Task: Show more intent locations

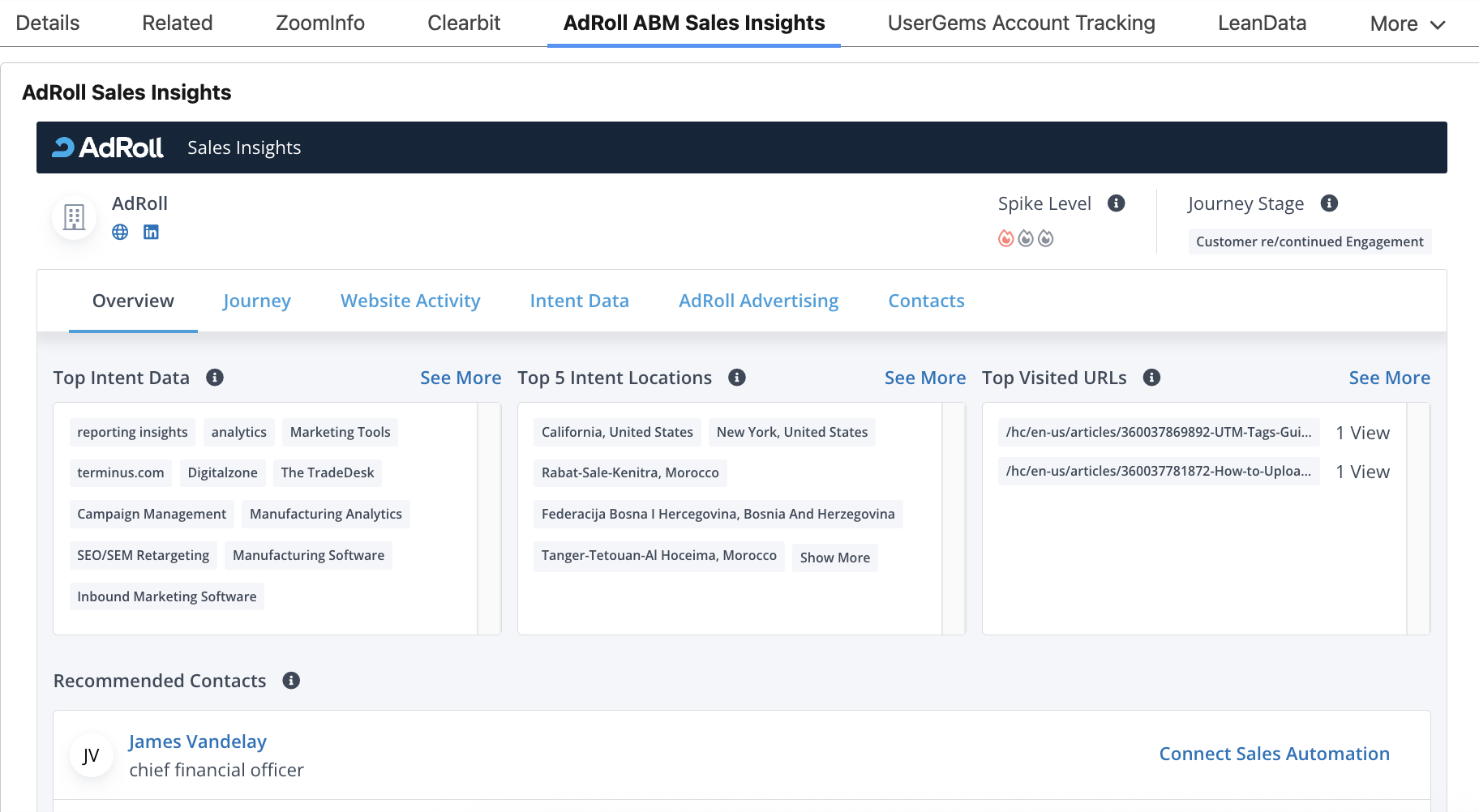Action: coord(835,558)
